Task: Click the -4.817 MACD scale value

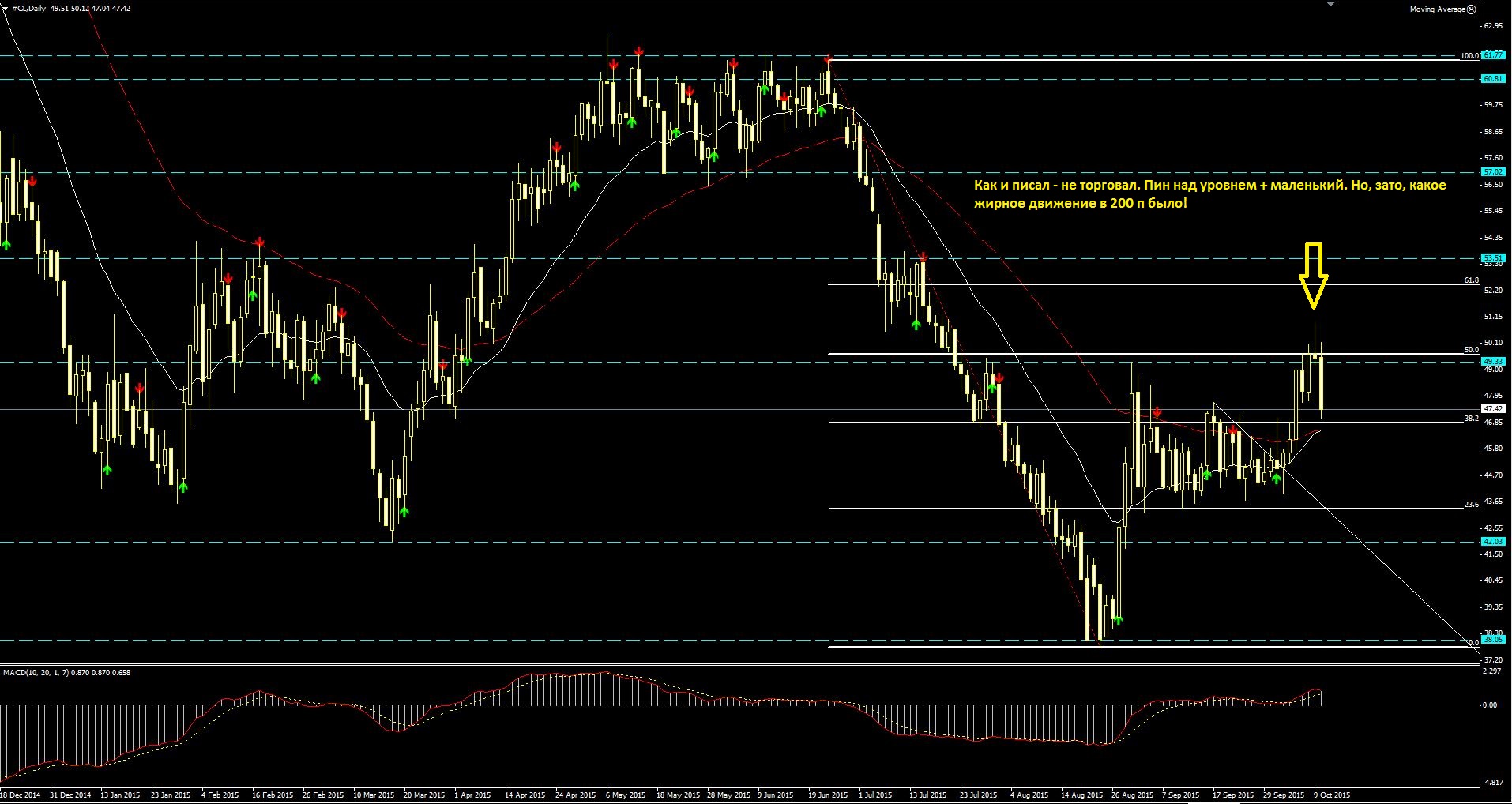Action: 1493,783
